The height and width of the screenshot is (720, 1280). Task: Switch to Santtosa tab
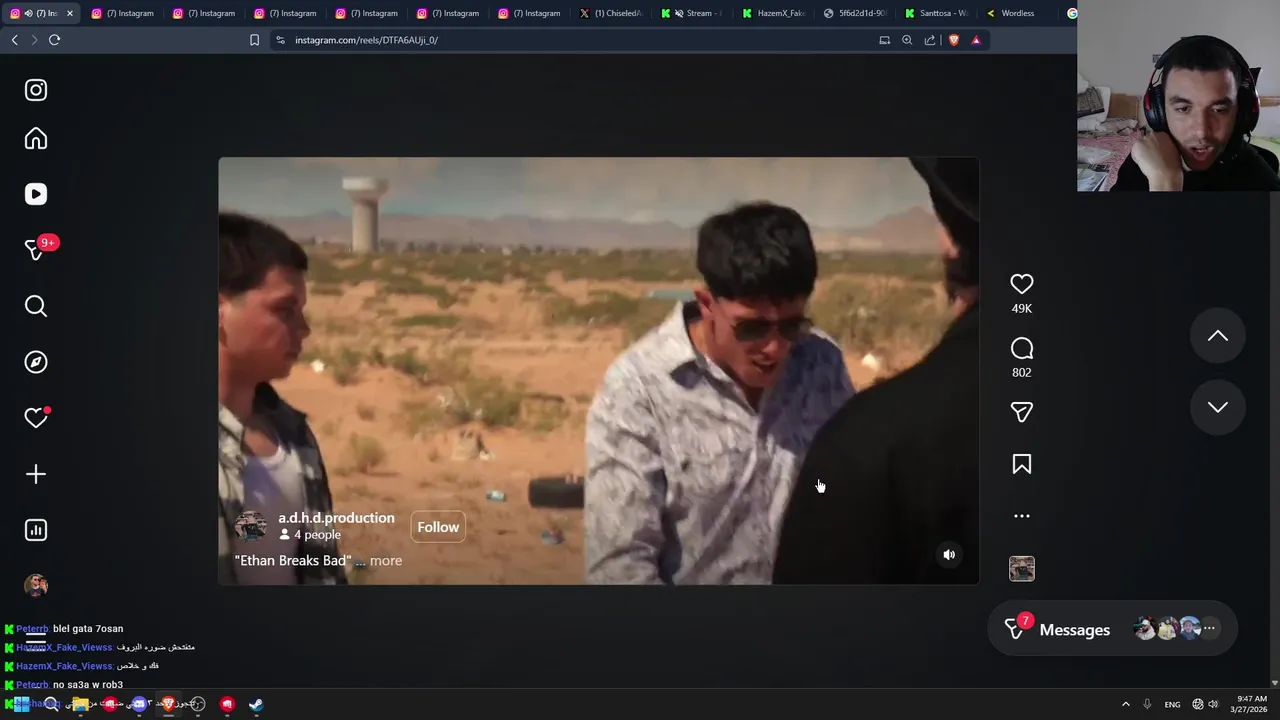coord(936,13)
